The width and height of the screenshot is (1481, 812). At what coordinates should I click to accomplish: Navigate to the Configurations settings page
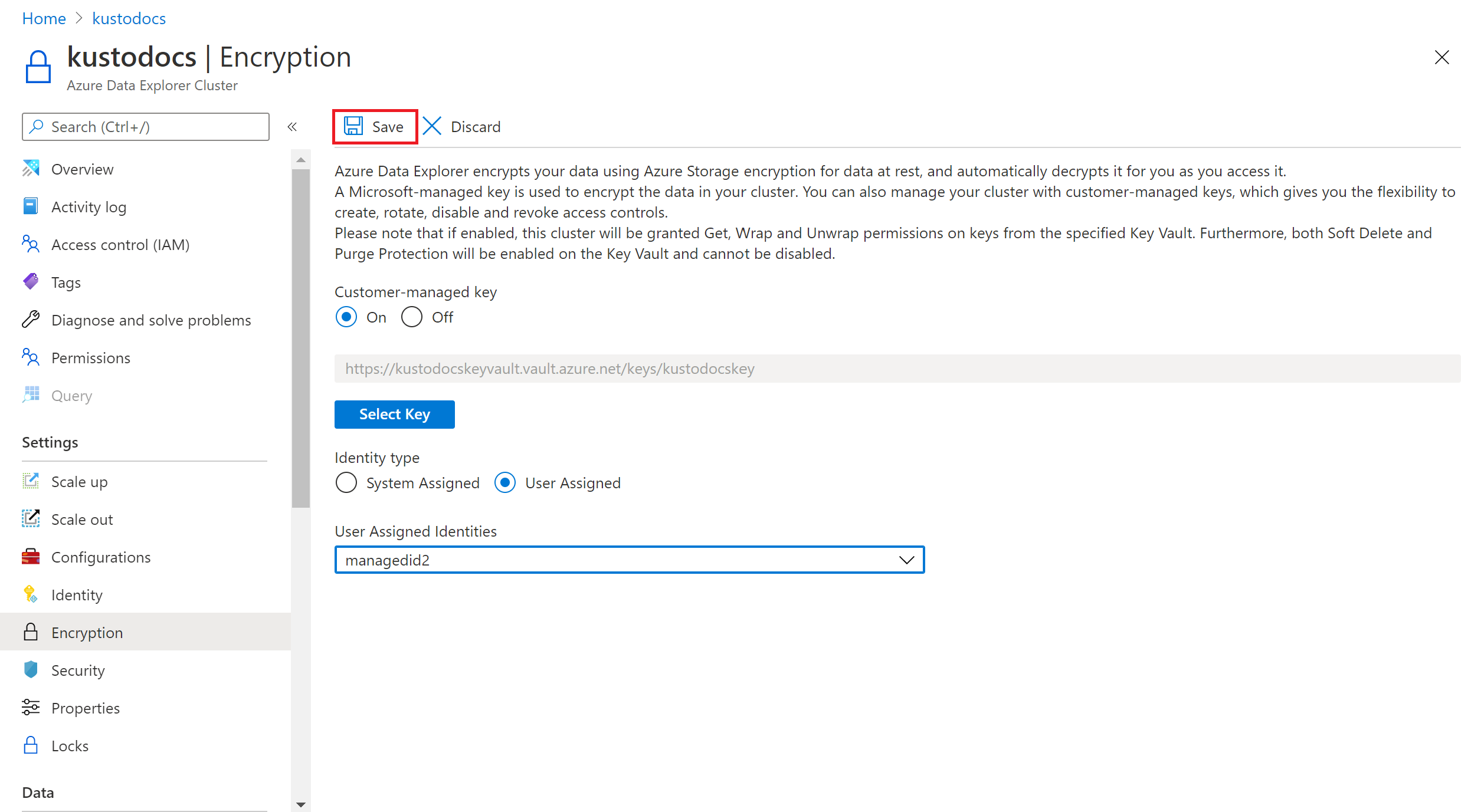[102, 557]
